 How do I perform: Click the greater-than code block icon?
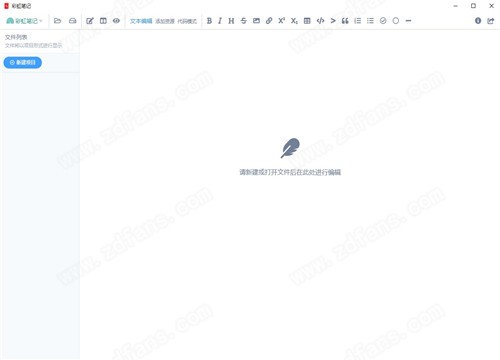tap(333, 21)
